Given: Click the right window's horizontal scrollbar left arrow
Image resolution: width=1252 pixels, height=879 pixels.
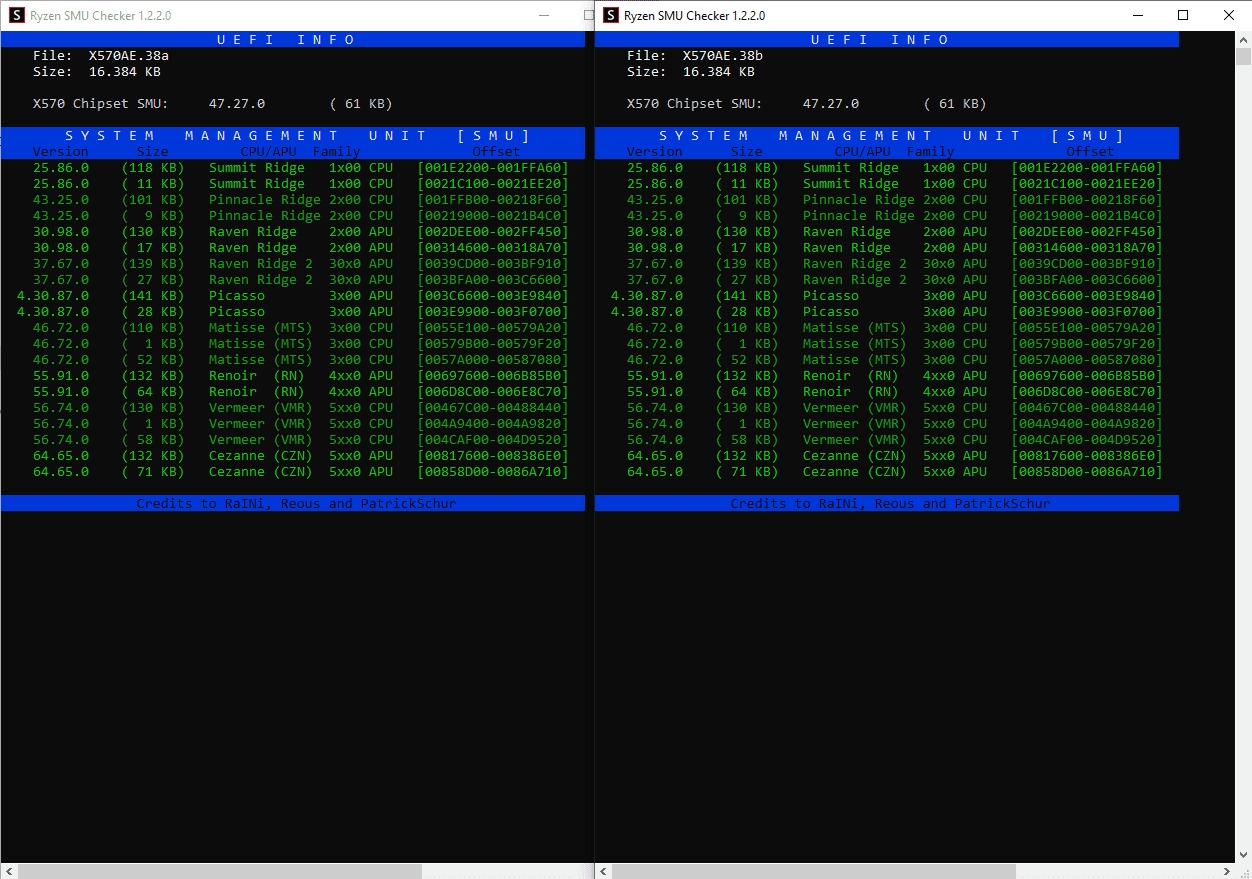Looking at the screenshot, I should tap(603, 871).
